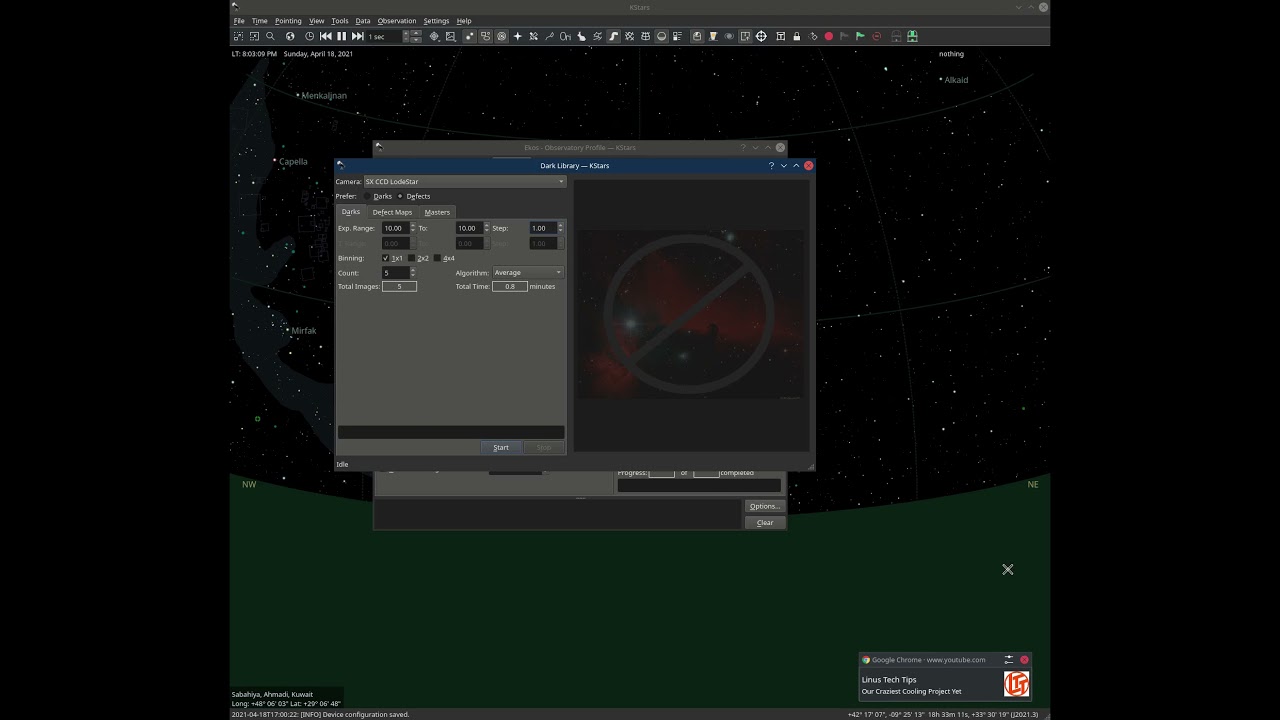1280x720 pixels.
Task: Pause the simulation clock
Action: click(341, 36)
